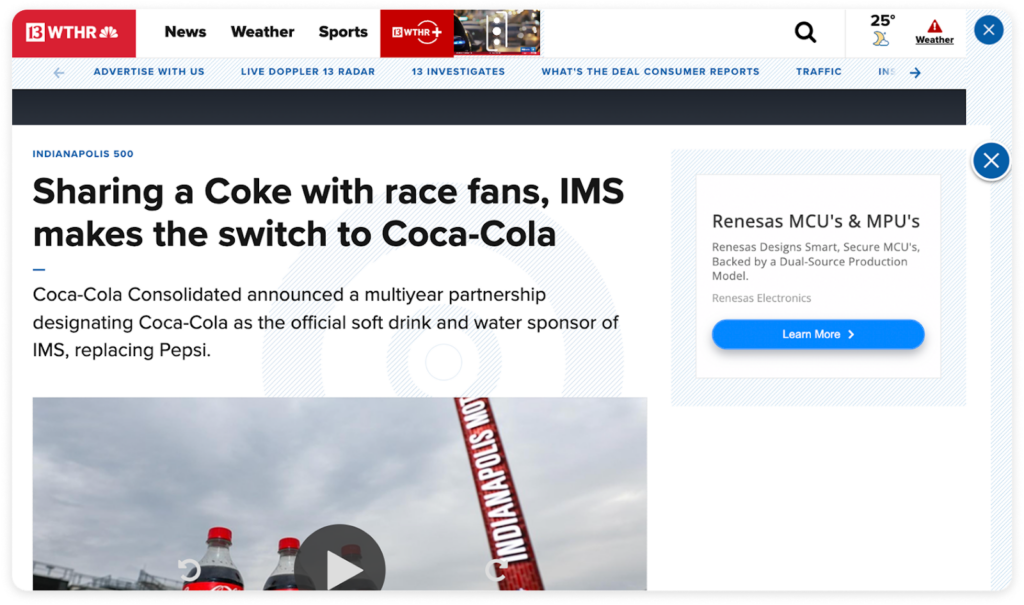This screenshot has width=1024, height=605.
Task: Open What's The Deal Consumer Reports
Action: (651, 71)
